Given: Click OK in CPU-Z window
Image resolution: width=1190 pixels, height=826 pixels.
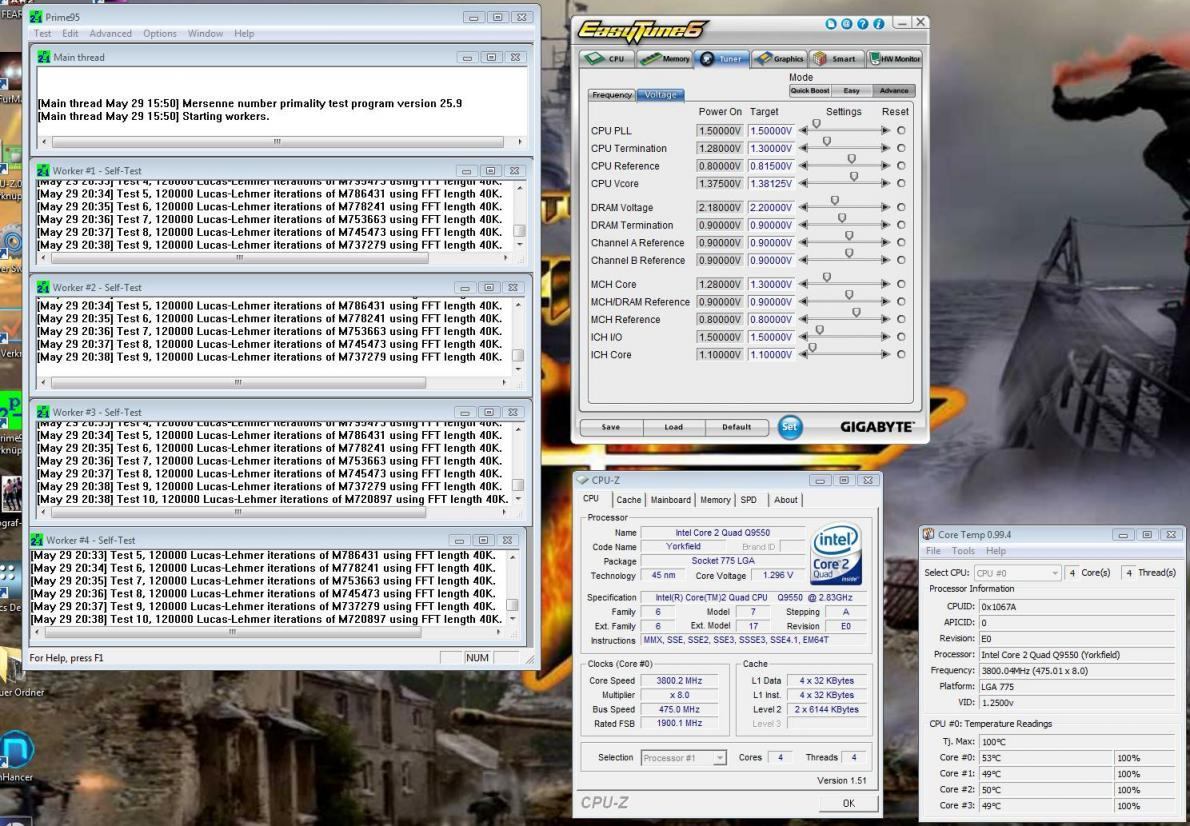Looking at the screenshot, I should click(848, 803).
